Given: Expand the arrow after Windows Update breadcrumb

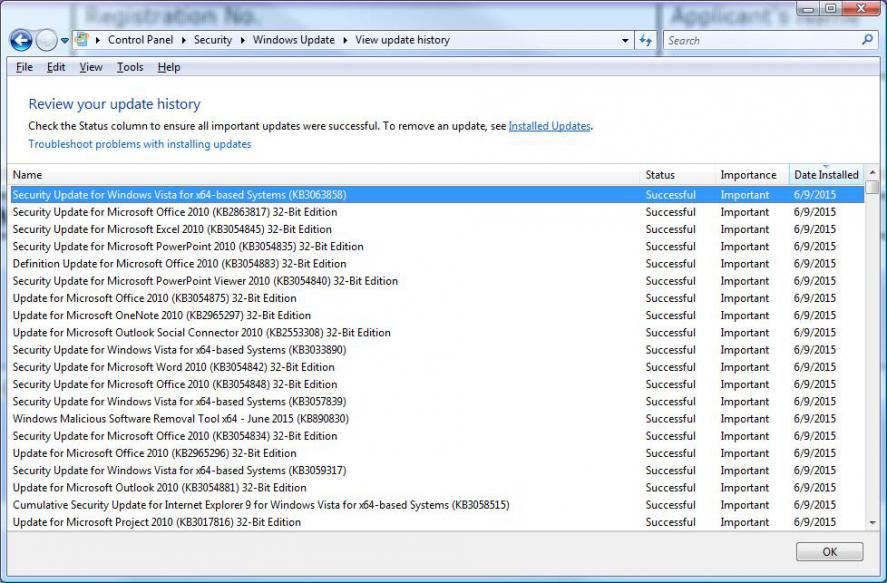Looking at the screenshot, I should 345,40.
